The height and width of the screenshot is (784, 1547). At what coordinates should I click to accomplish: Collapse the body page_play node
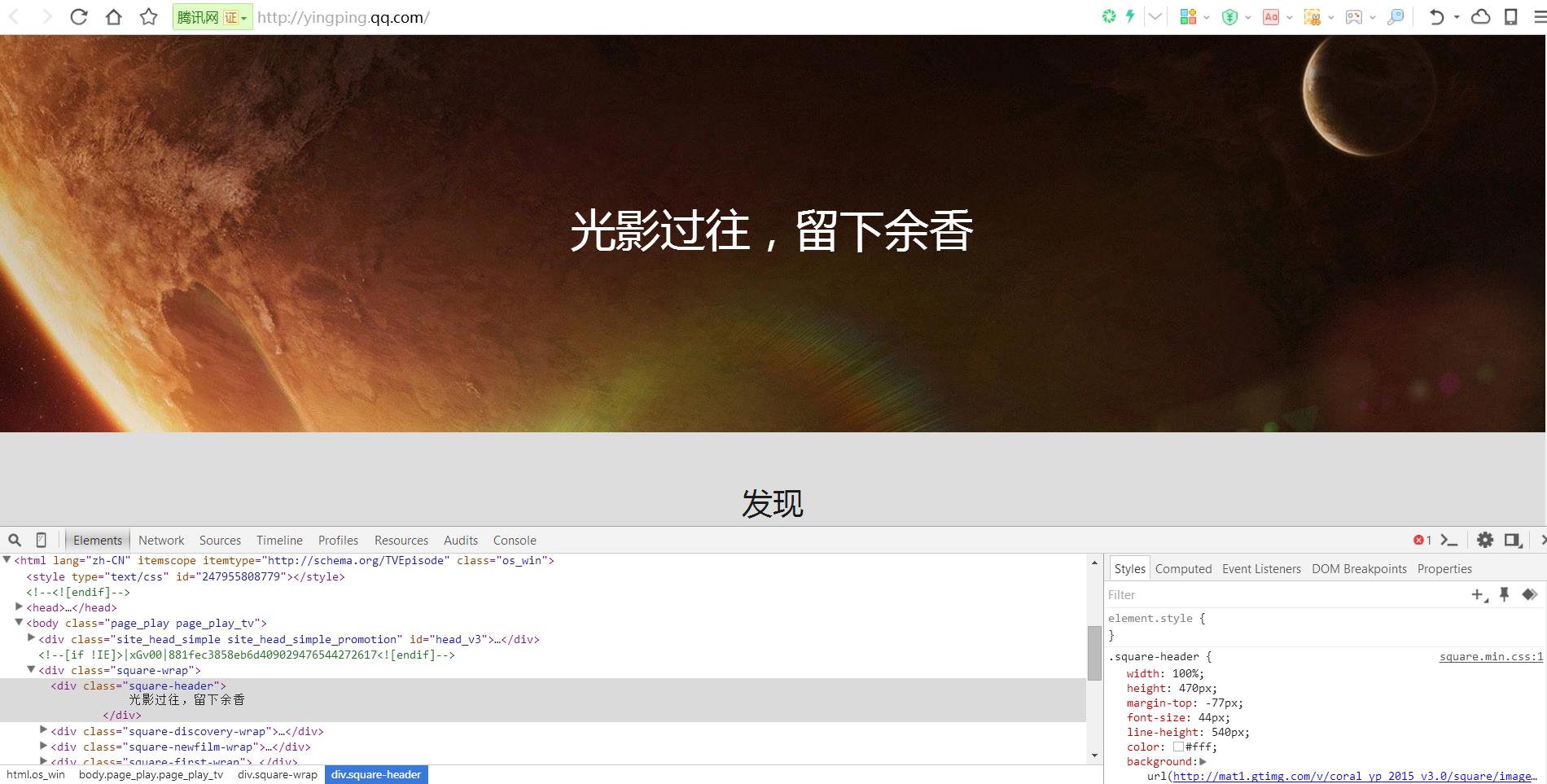pos(19,623)
